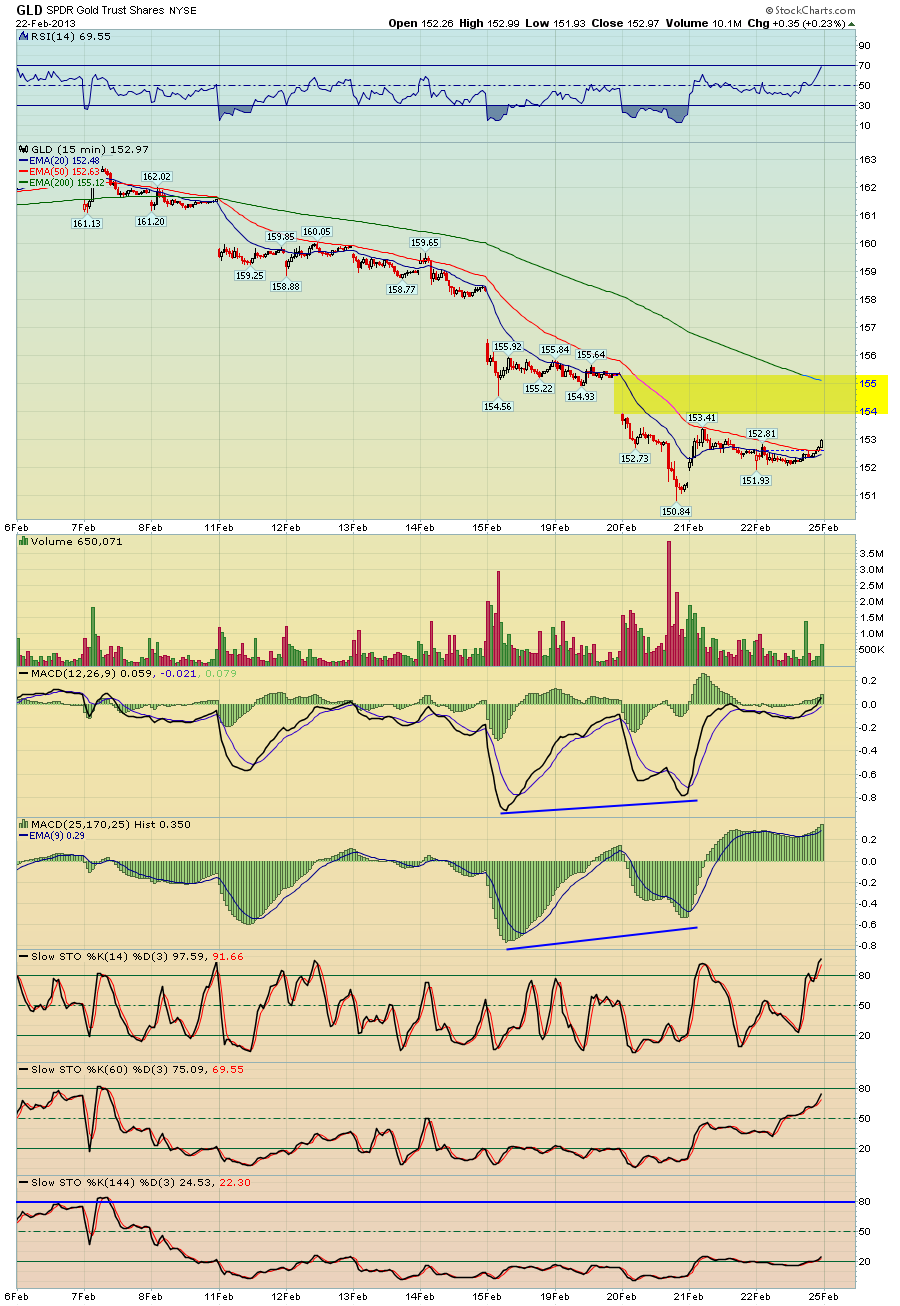Image resolution: width=900 pixels, height=1306 pixels.
Task: Click the 3.5M tick on the volume axis
Action: coord(871,553)
